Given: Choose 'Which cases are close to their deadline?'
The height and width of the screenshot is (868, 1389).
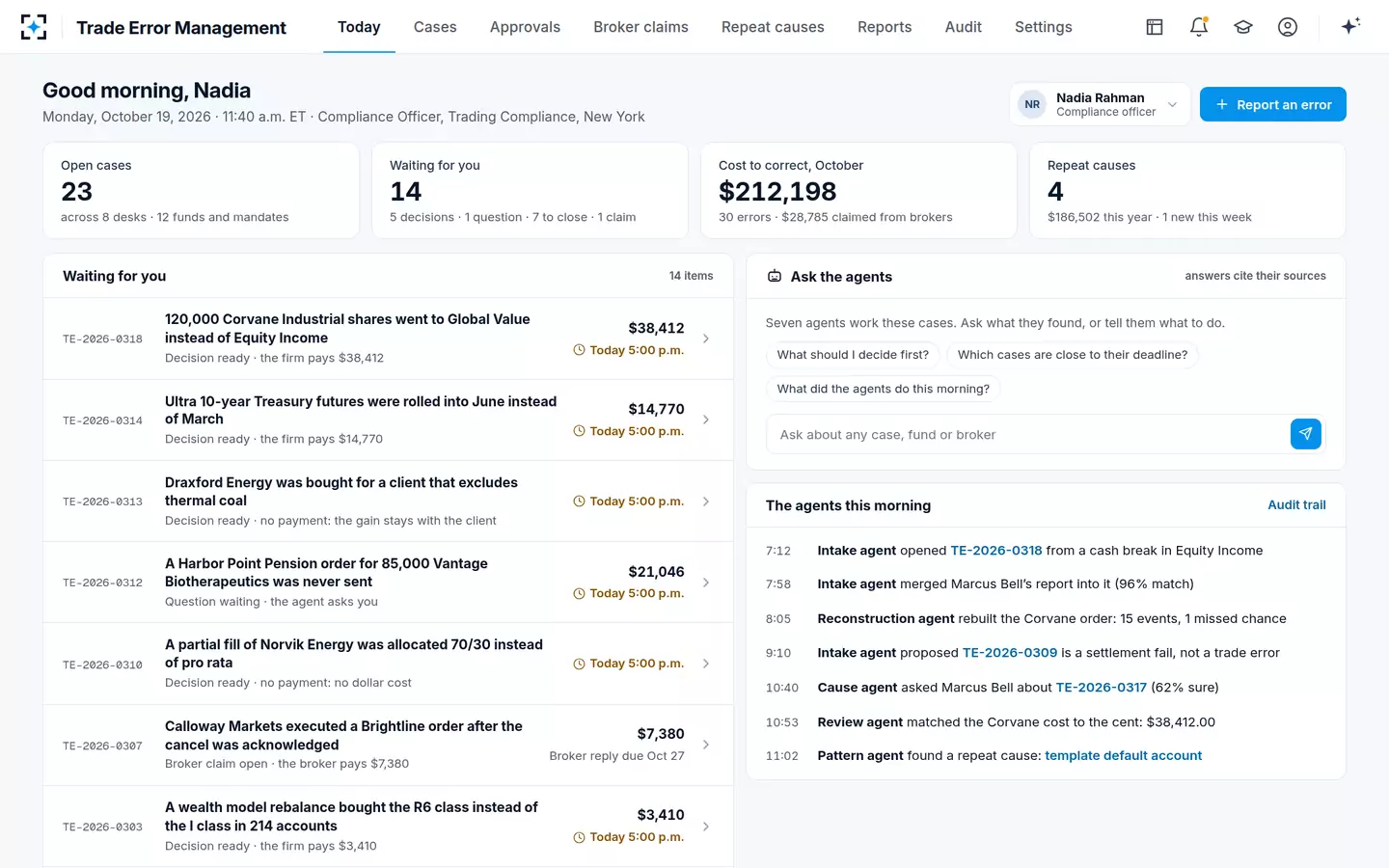Looking at the screenshot, I should [x=1073, y=355].
